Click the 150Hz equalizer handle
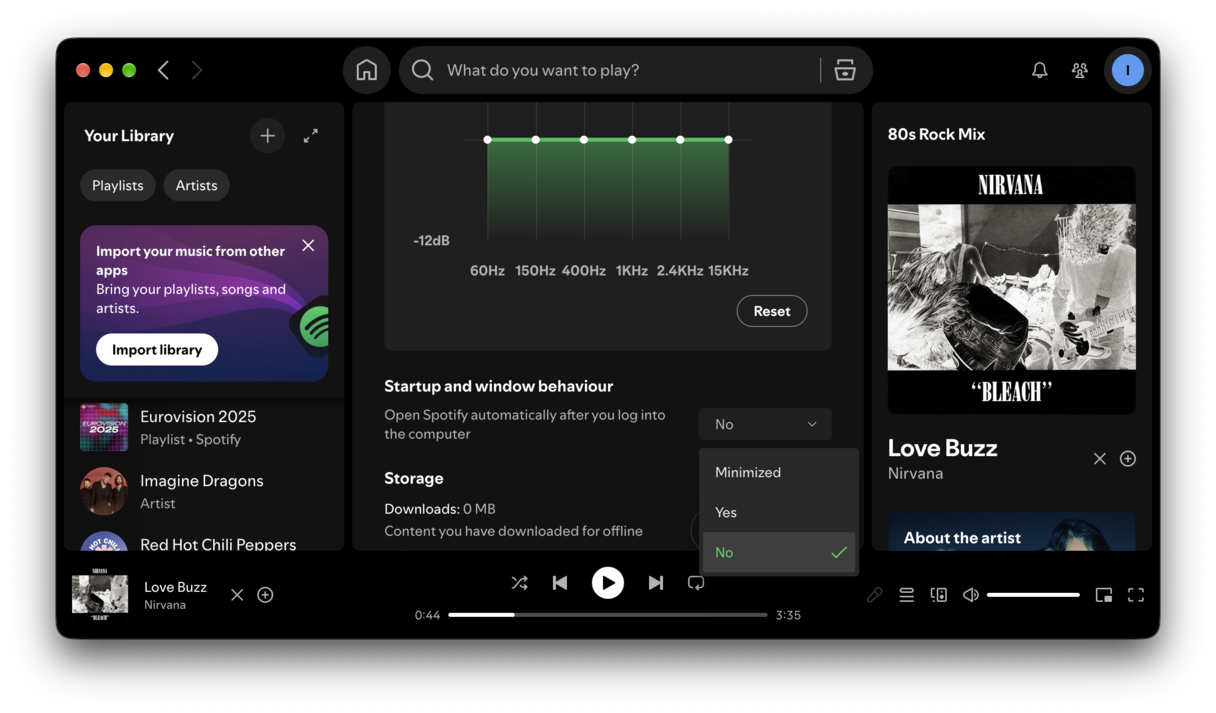1216x713 pixels. coord(536,140)
